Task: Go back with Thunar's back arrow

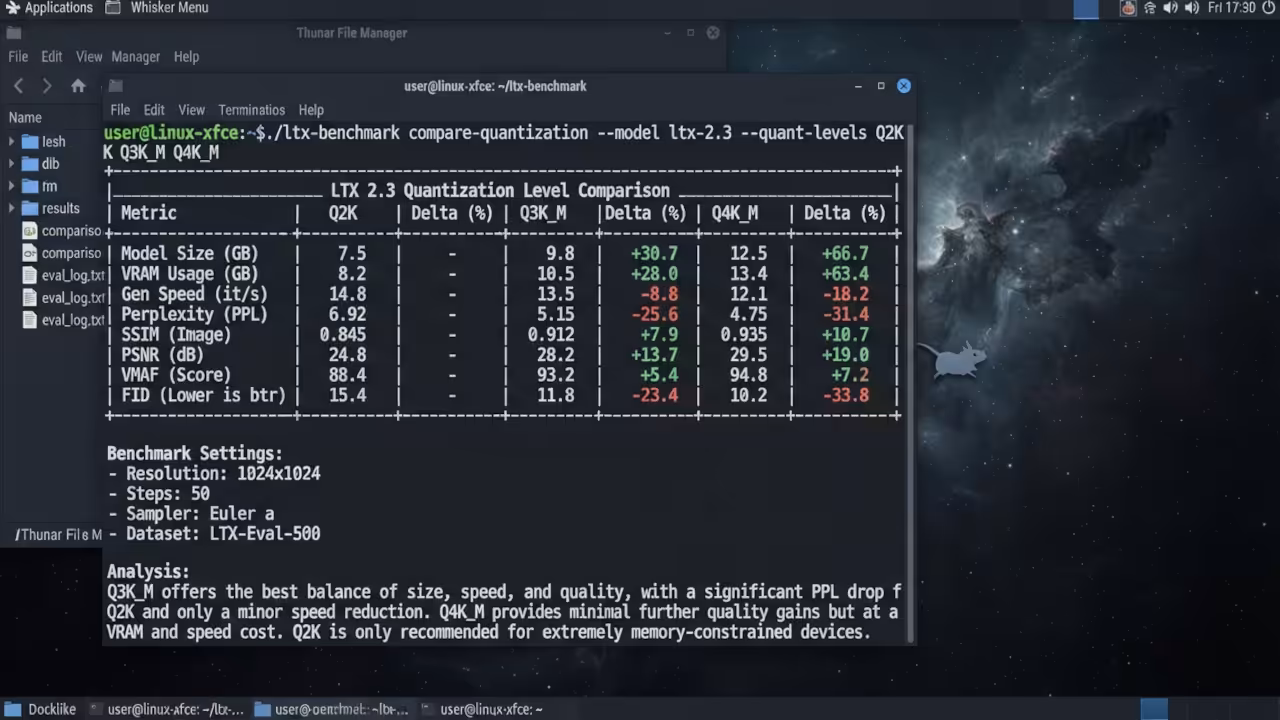Action: click(x=18, y=86)
